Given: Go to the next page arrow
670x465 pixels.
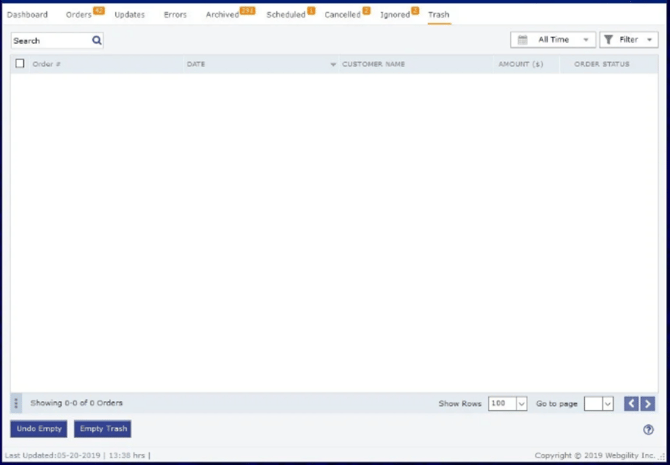Looking at the screenshot, I should [648, 403].
